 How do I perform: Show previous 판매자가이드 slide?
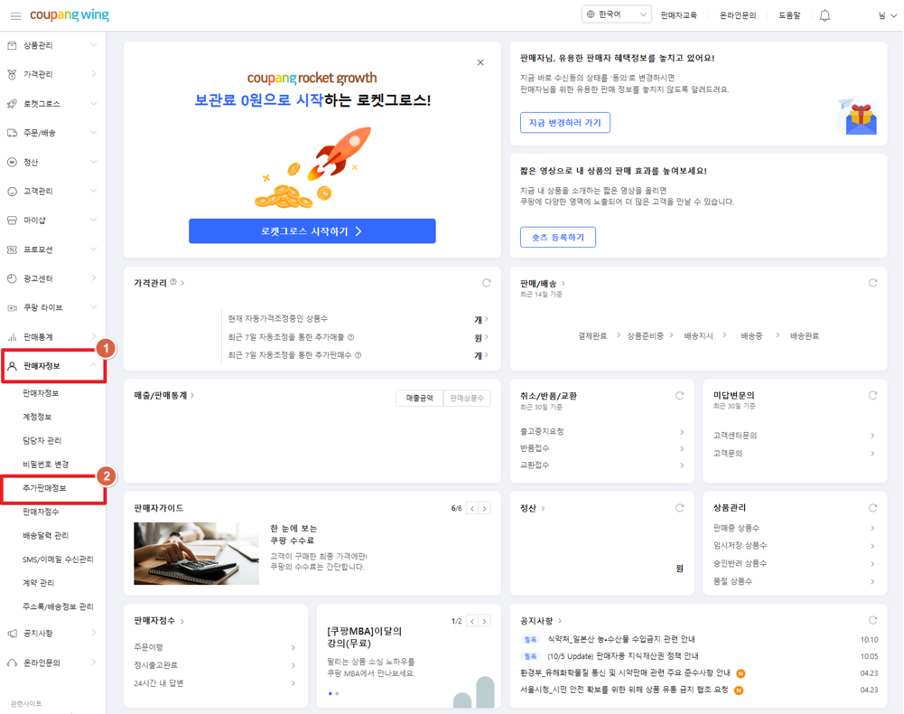(472, 508)
